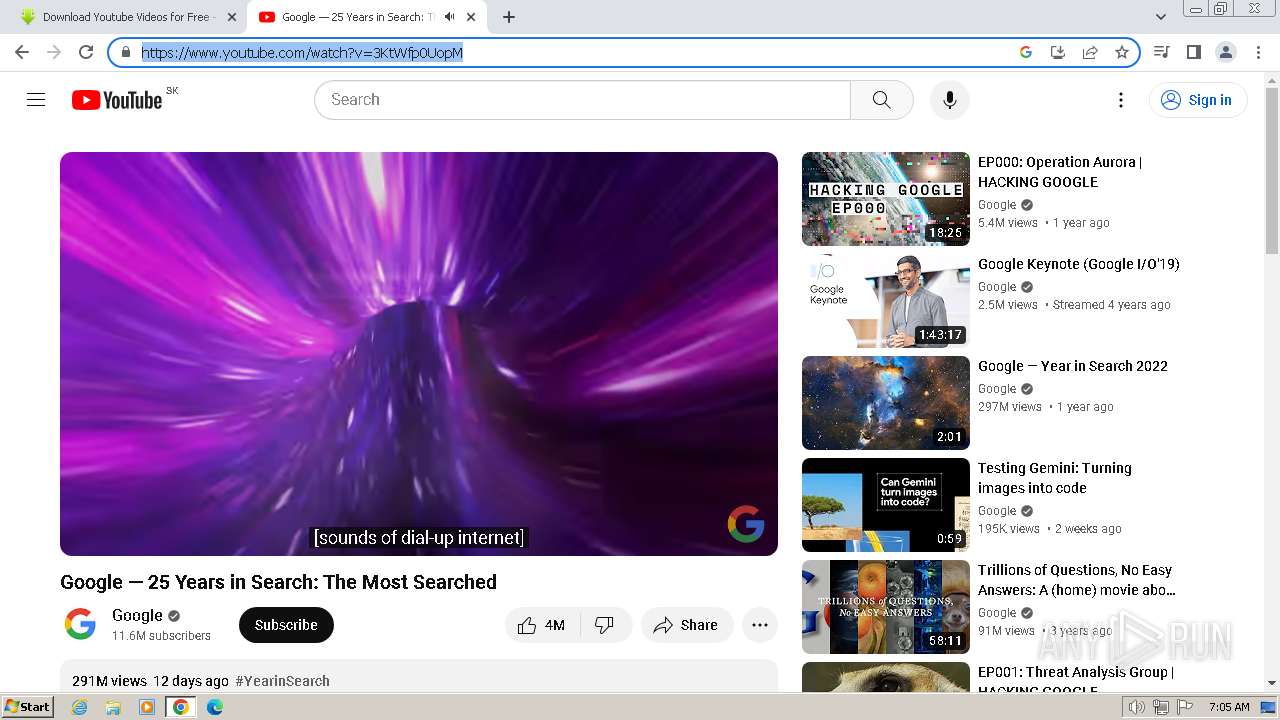The width and height of the screenshot is (1280, 720).
Task: Open Year in Search 2022 thumbnail
Action: [886, 403]
